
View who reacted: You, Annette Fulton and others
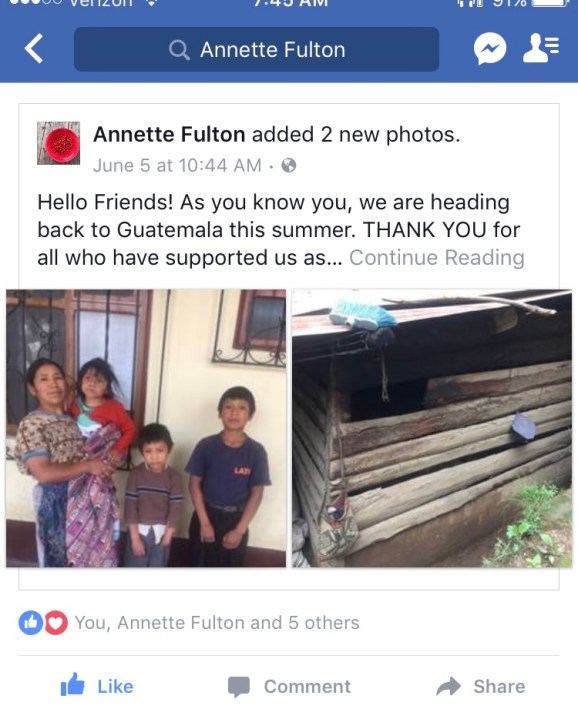pos(217,623)
